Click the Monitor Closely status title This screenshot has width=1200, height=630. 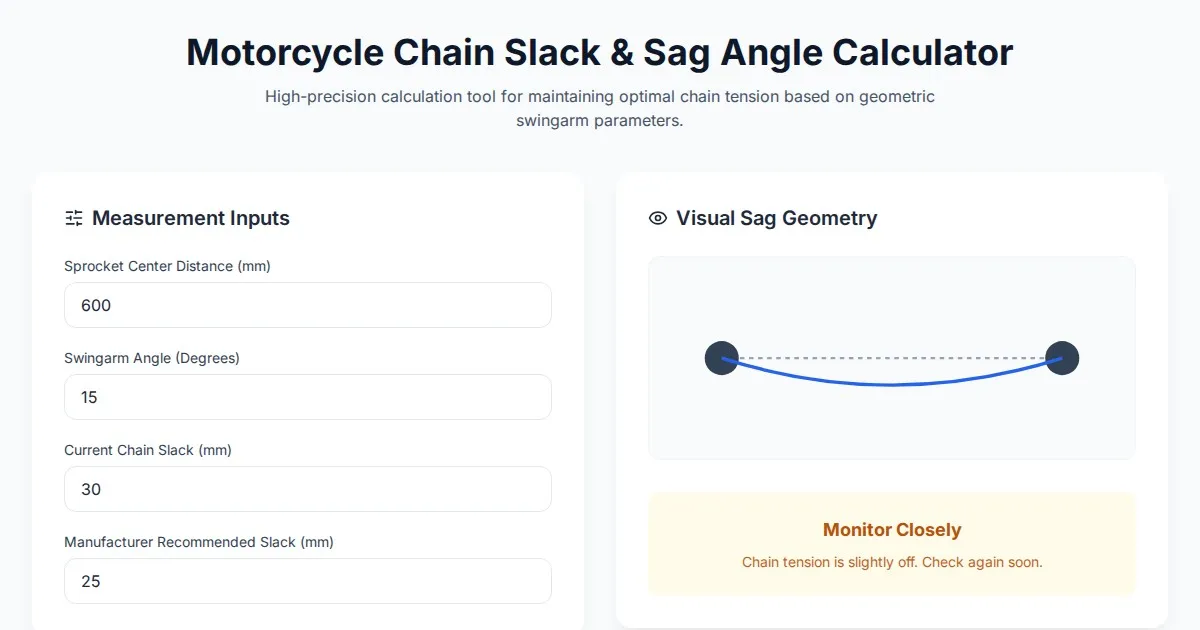[892, 530]
